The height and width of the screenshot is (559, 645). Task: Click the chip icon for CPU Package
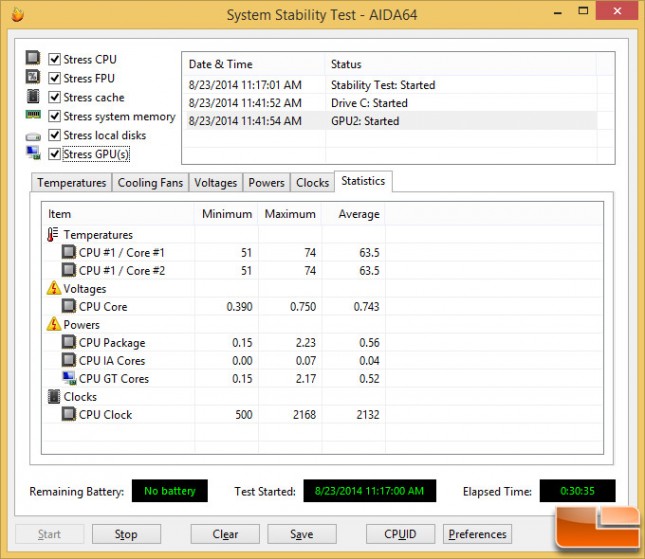point(69,342)
